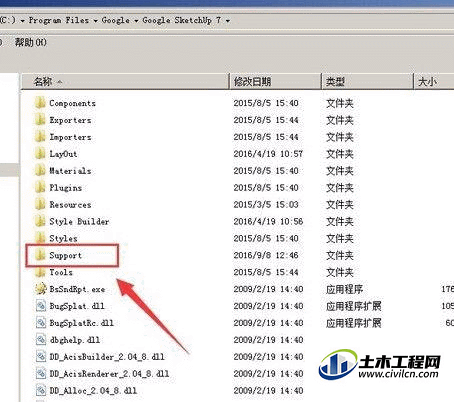Select the dbghelp.dll file icon
Image resolution: width=454 pixels, height=402 pixels.
(41, 340)
